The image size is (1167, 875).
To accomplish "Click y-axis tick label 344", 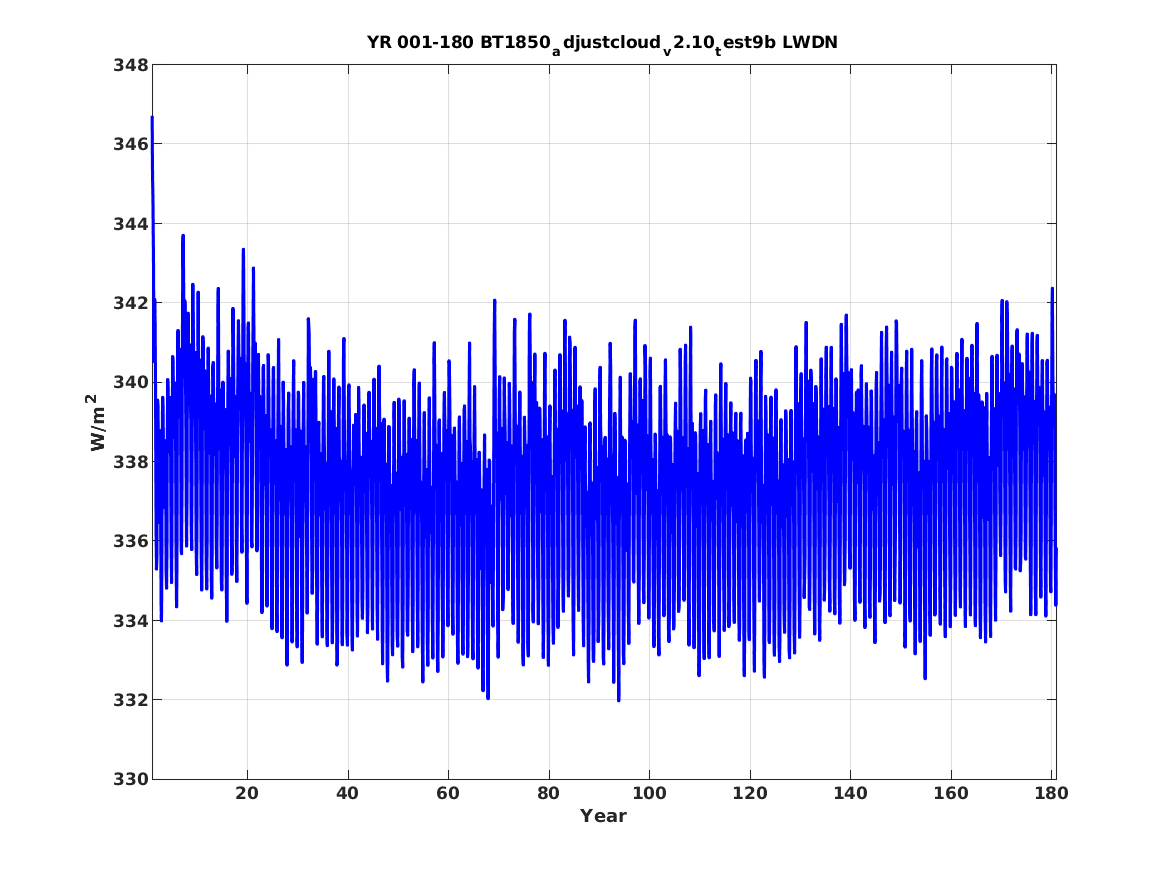I will point(130,224).
